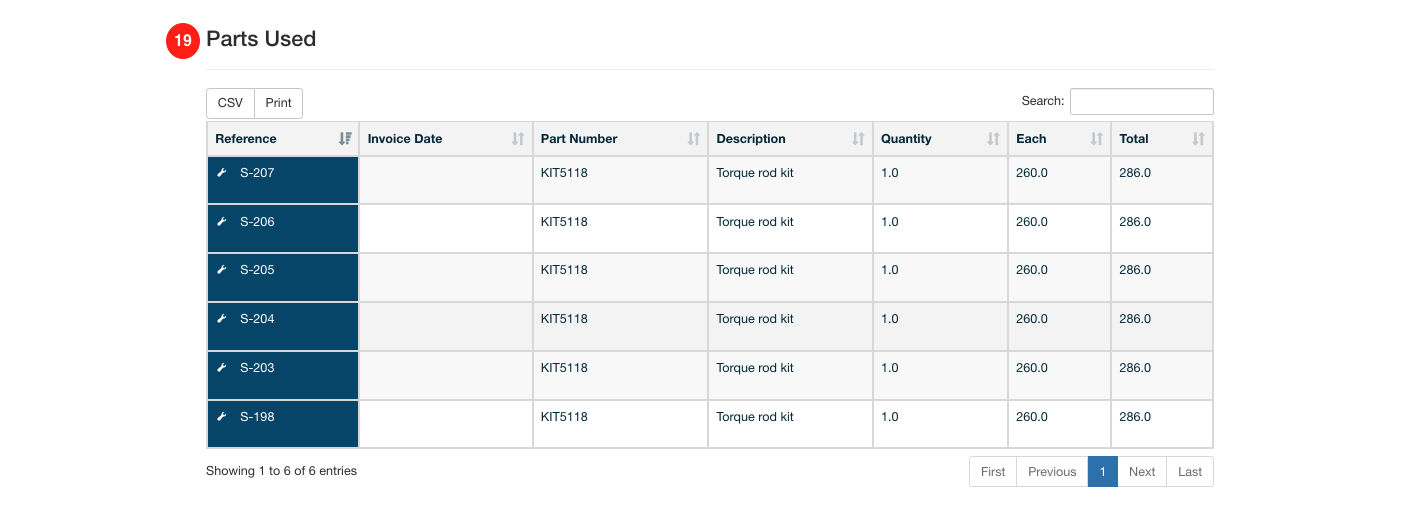Export parts table as CSV

click(230, 103)
